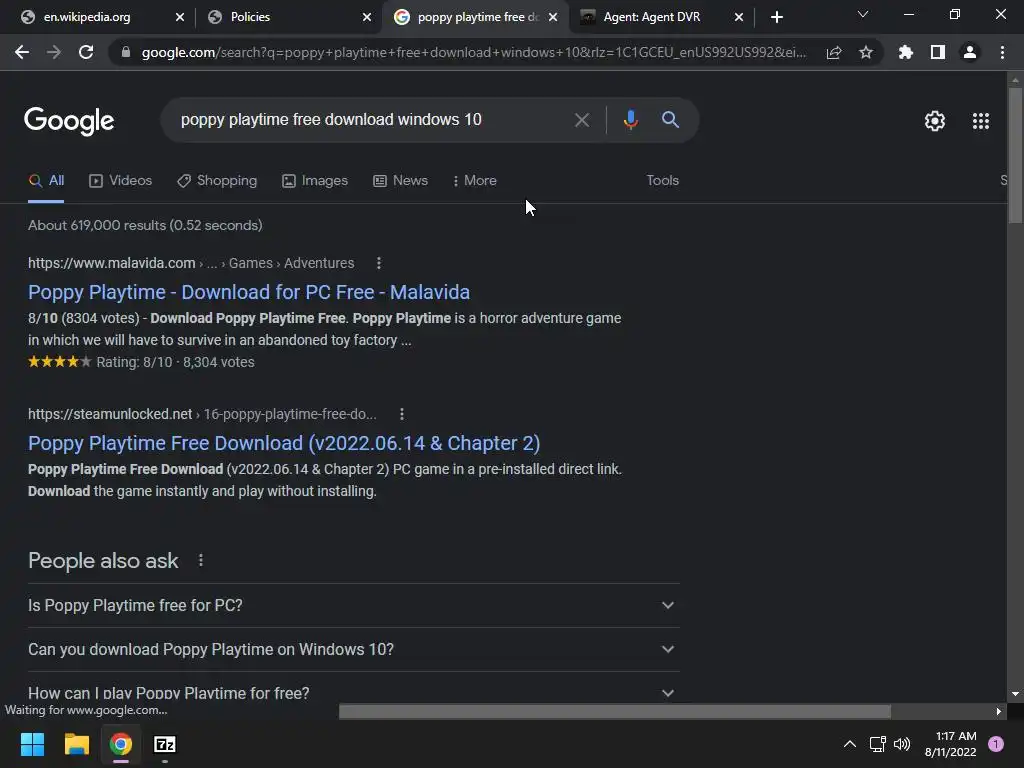This screenshot has width=1024, height=768.
Task: Select the All results tab
Action: coord(46,180)
